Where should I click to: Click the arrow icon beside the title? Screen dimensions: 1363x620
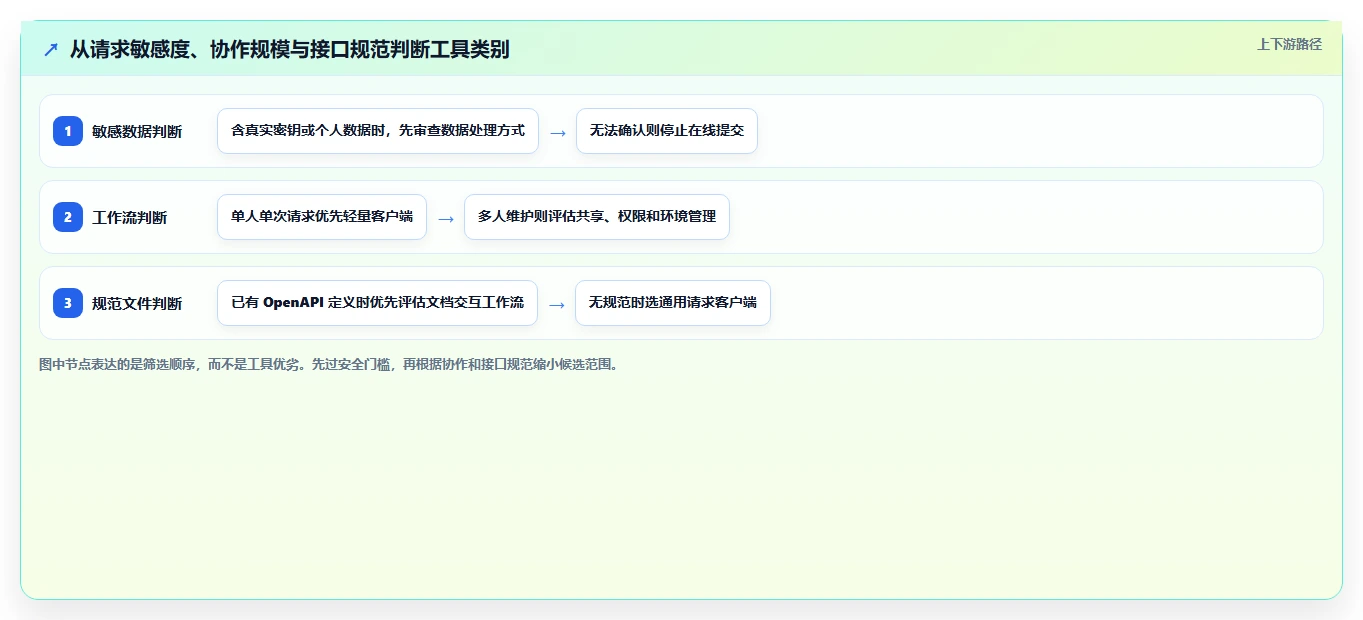pyautogui.click(x=51, y=49)
